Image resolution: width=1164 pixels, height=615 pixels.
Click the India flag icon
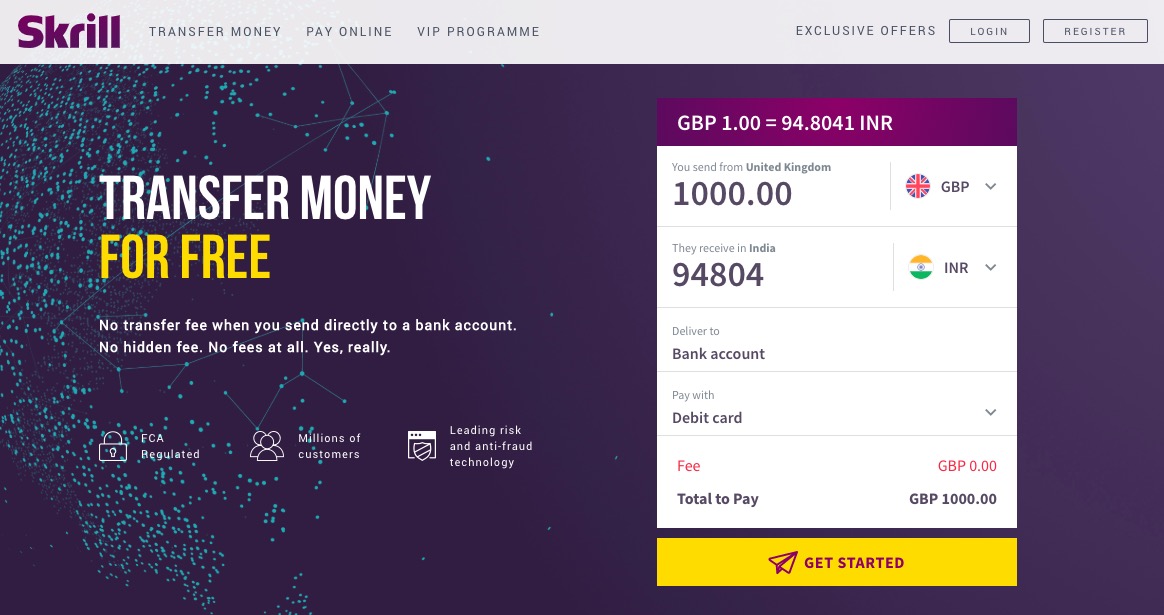920,267
